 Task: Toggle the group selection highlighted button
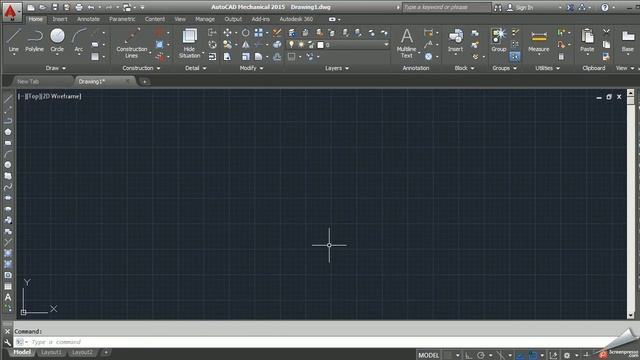click(515, 56)
